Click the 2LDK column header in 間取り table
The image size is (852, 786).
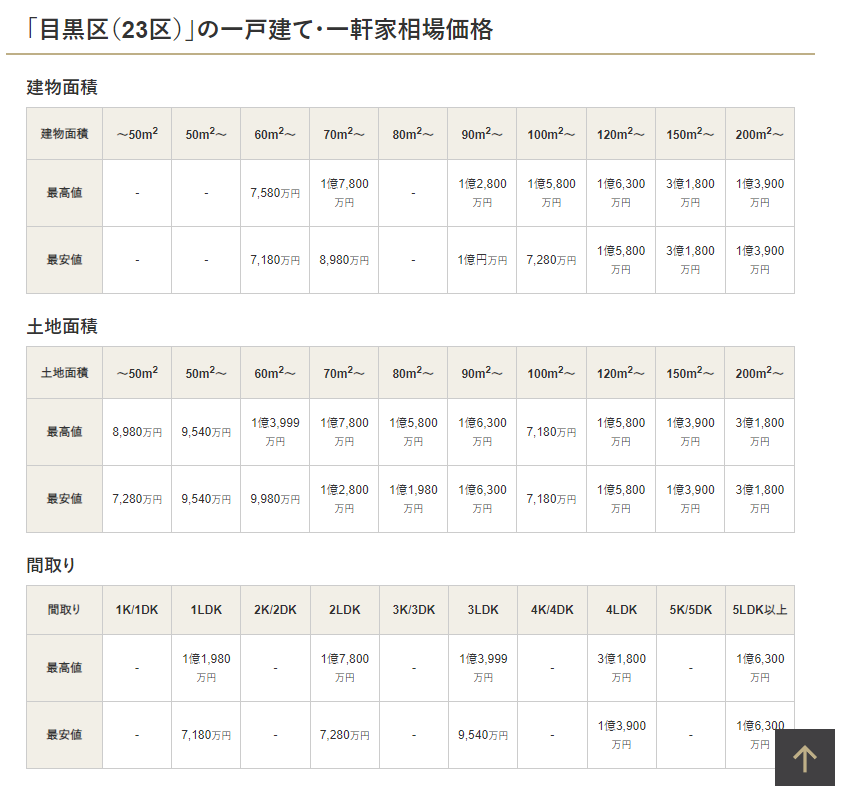[344, 610]
